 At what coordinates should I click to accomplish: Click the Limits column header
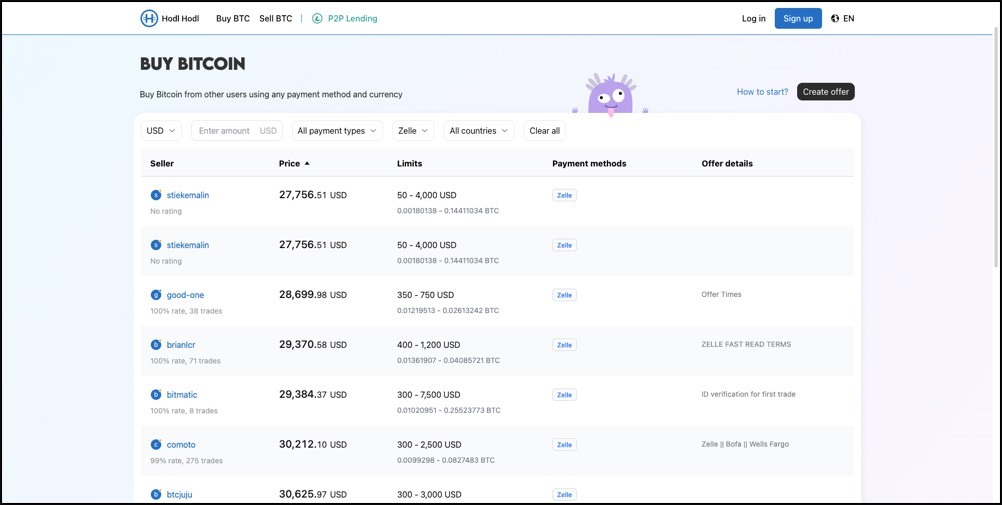click(x=410, y=164)
